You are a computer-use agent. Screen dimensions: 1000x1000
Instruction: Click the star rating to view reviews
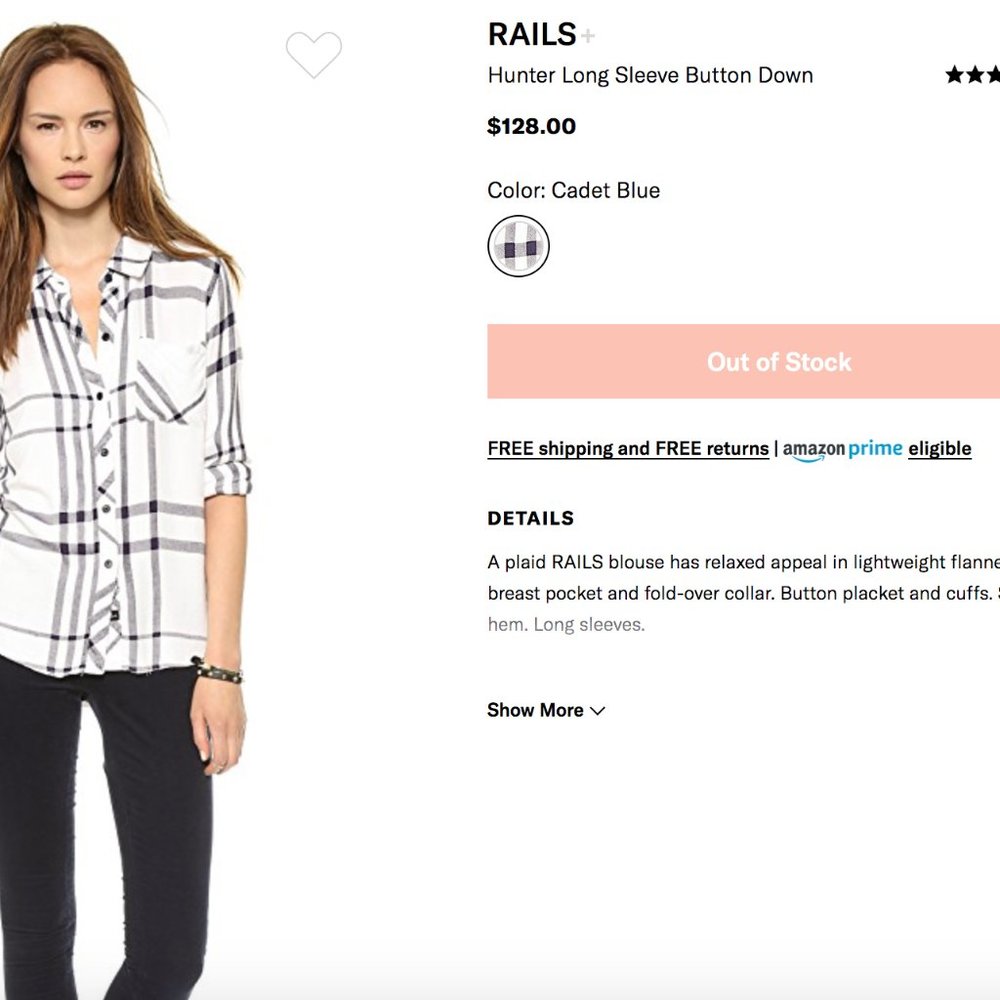pos(975,73)
